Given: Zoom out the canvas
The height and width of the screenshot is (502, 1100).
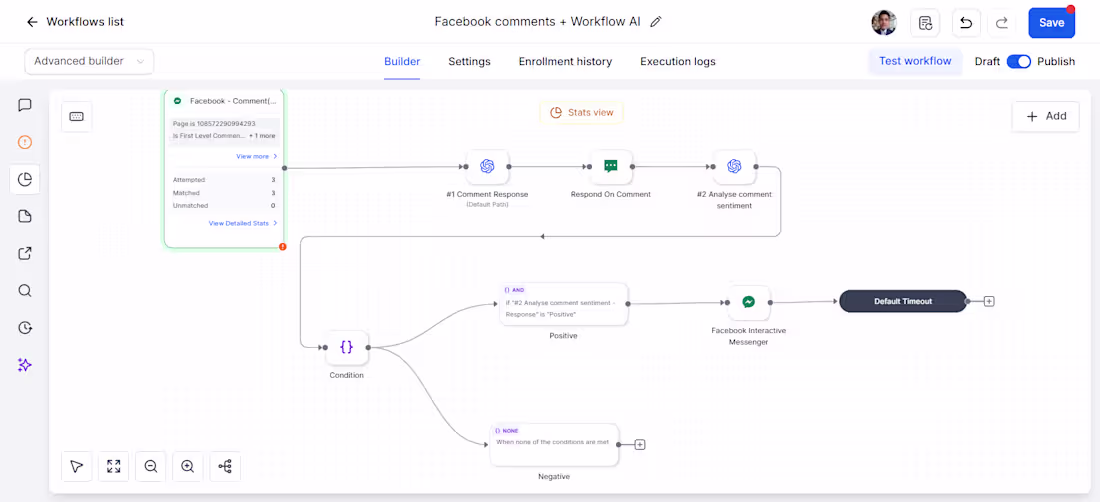Looking at the screenshot, I should (x=151, y=466).
